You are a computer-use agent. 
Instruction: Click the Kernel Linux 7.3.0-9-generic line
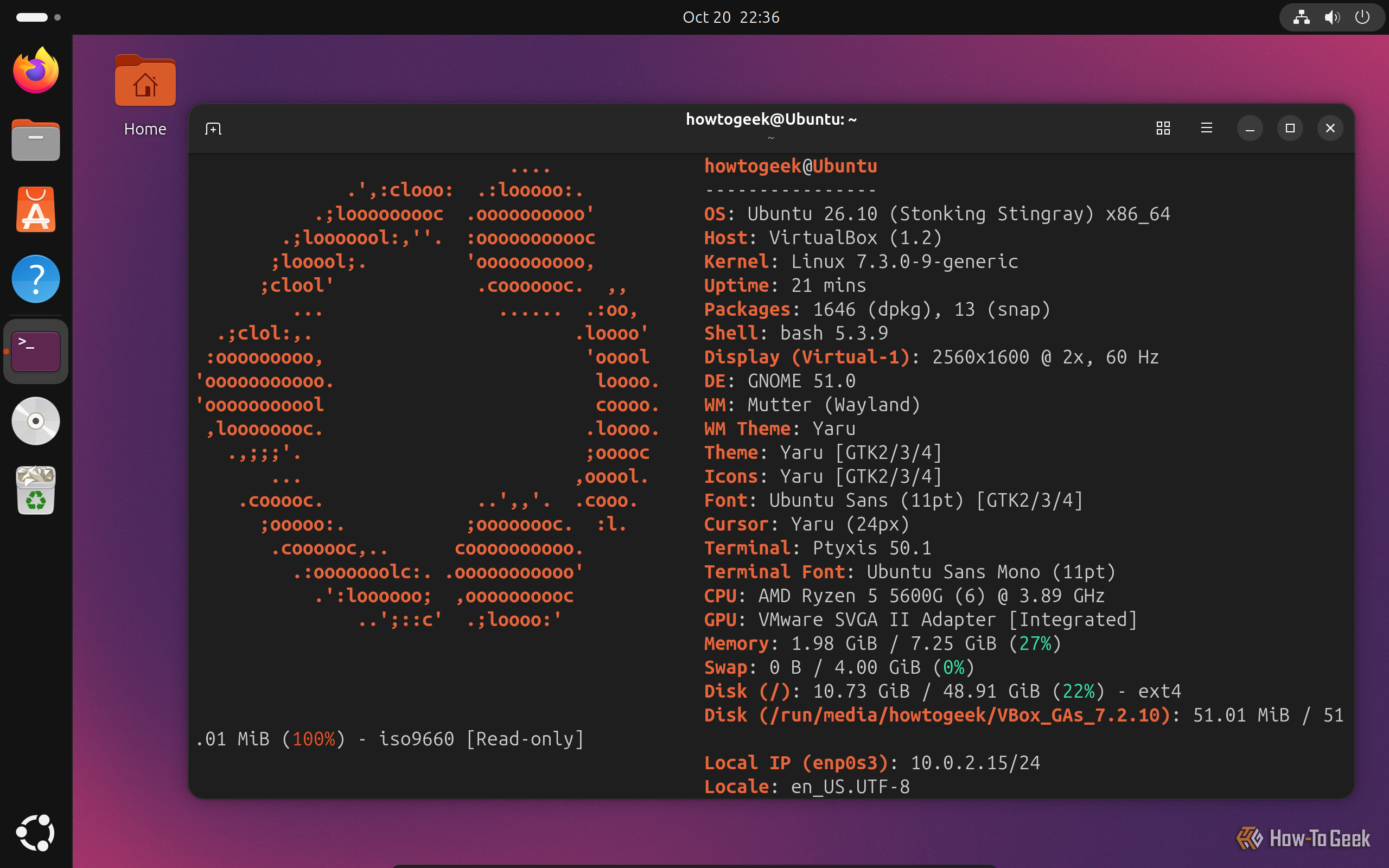(x=861, y=262)
